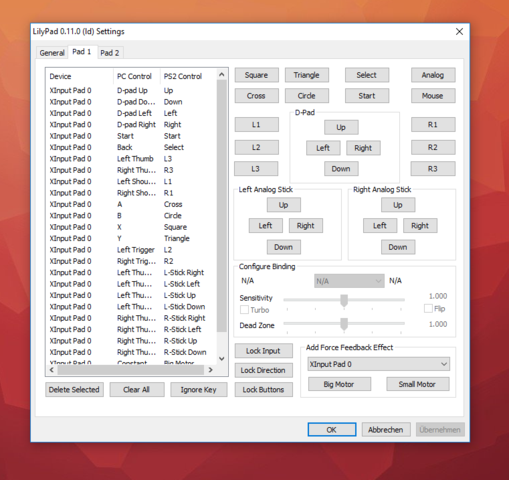Select the Y to Triangle binding row
509x480 pixels.
click(x=131, y=238)
